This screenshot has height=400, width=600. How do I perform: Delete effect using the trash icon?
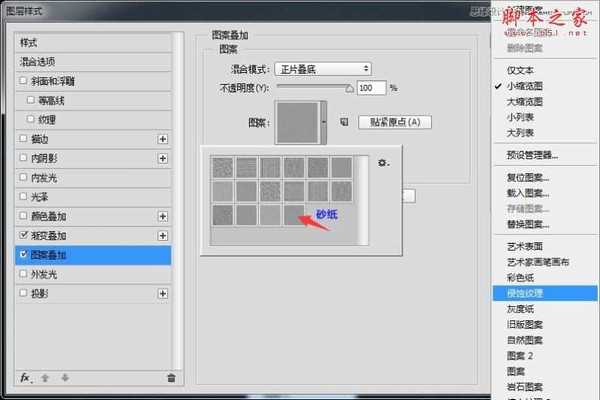pyautogui.click(x=171, y=378)
